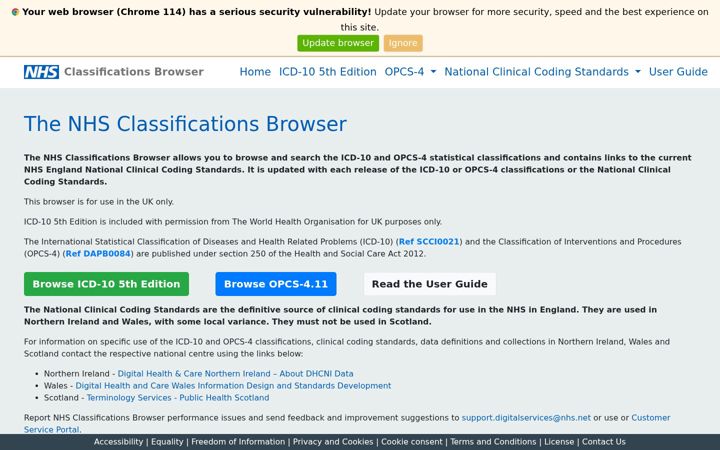Open Contact Us footer link
The width and height of the screenshot is (720, 450).
(x=603, y=442)
